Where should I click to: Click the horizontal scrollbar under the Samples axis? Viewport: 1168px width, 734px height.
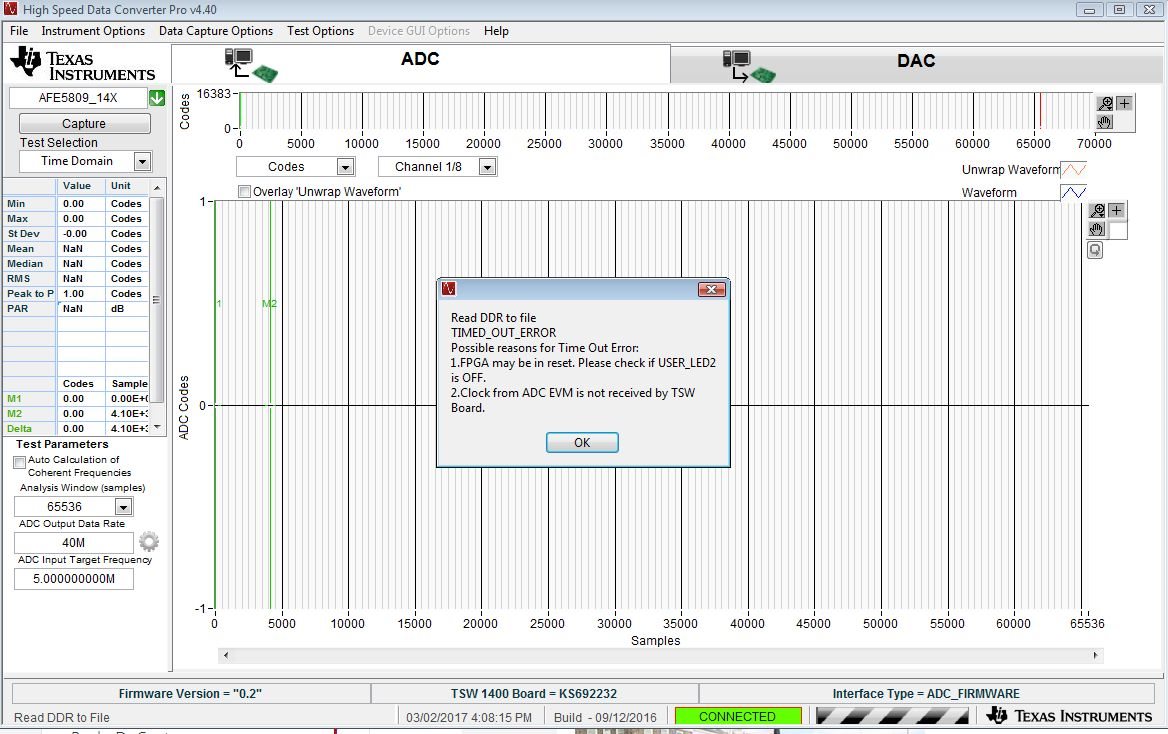pyautogui.click(x=661, y=655)
